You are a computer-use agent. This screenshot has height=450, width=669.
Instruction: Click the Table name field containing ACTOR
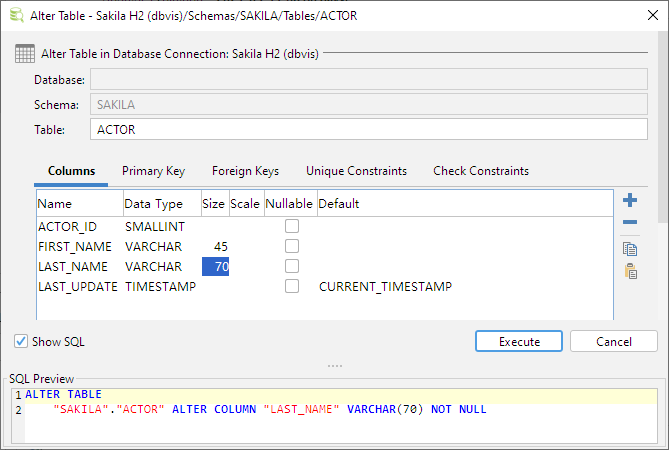coord(369,130)
